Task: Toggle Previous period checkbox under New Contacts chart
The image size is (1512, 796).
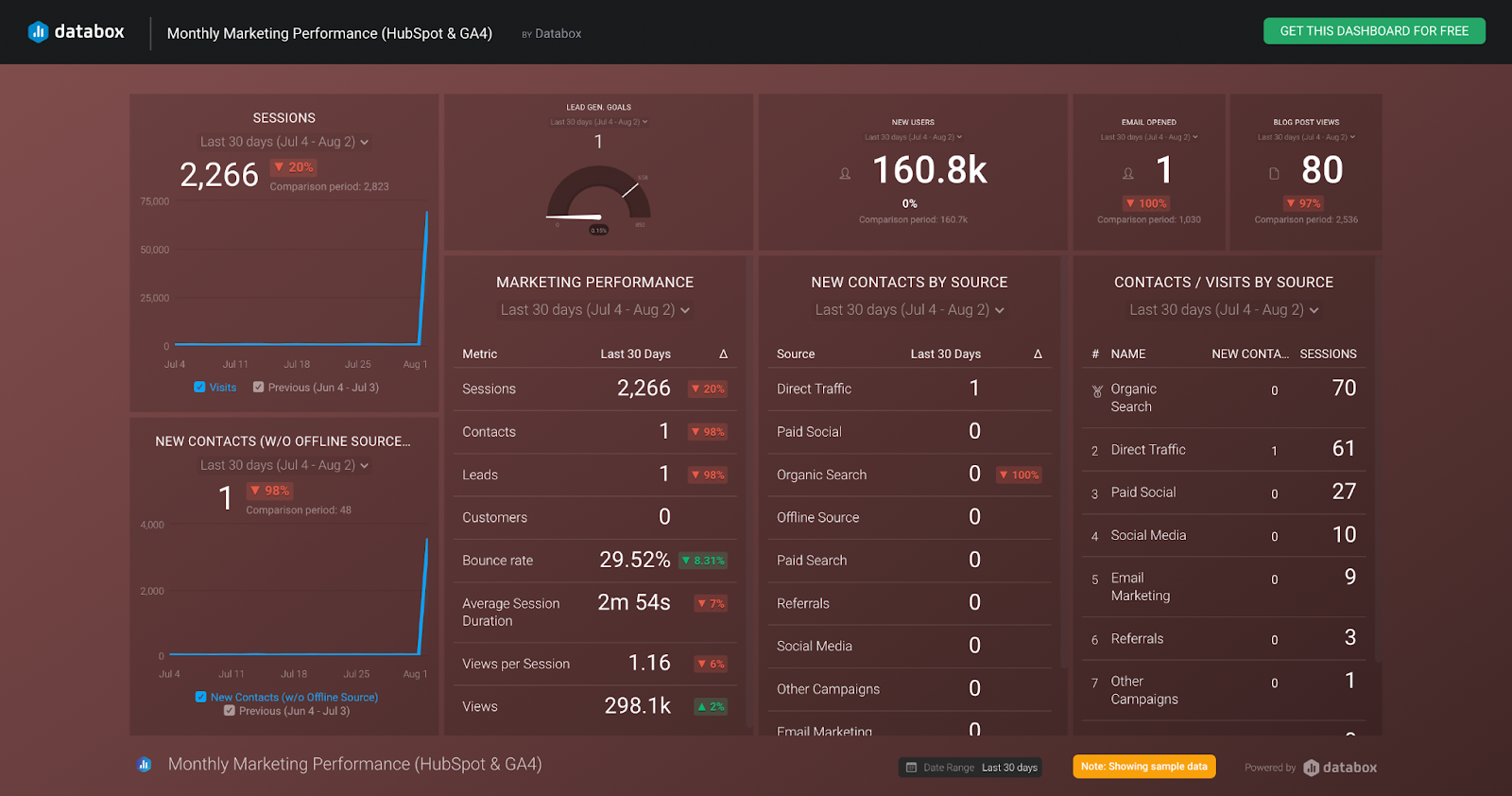Action: tap(229, 710)
